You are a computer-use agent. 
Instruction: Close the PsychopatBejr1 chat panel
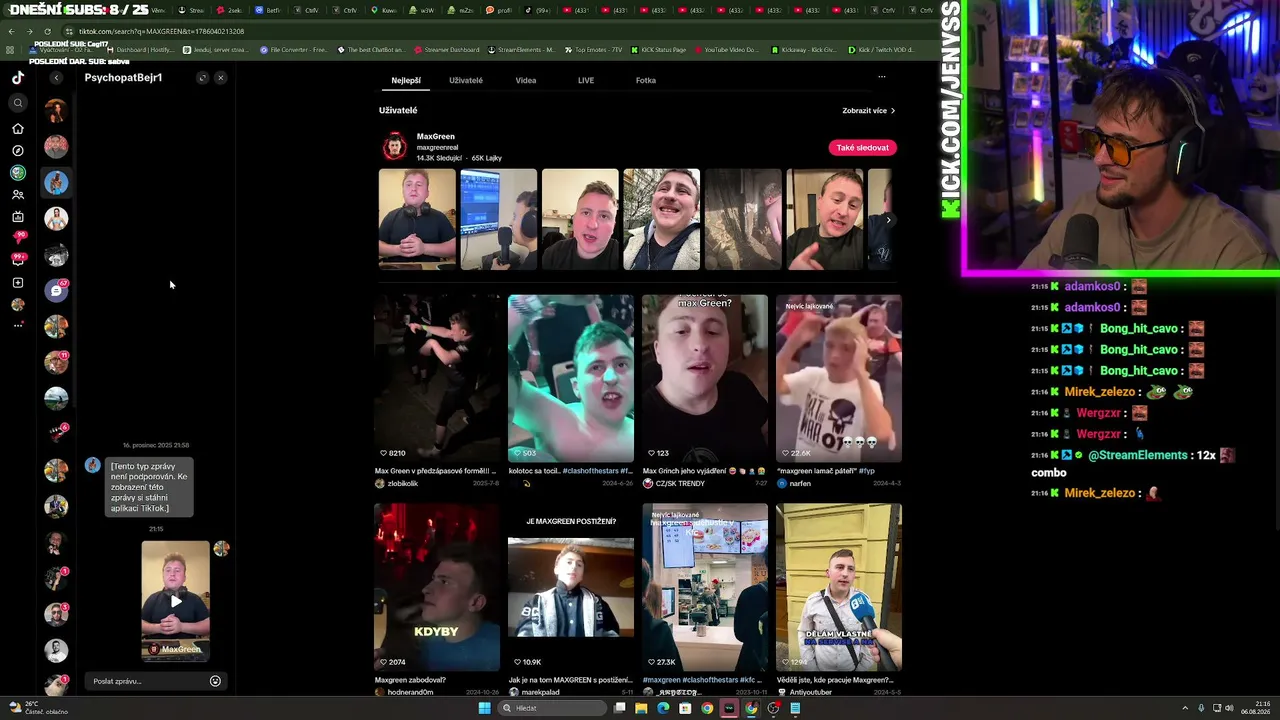pos(220,78)
